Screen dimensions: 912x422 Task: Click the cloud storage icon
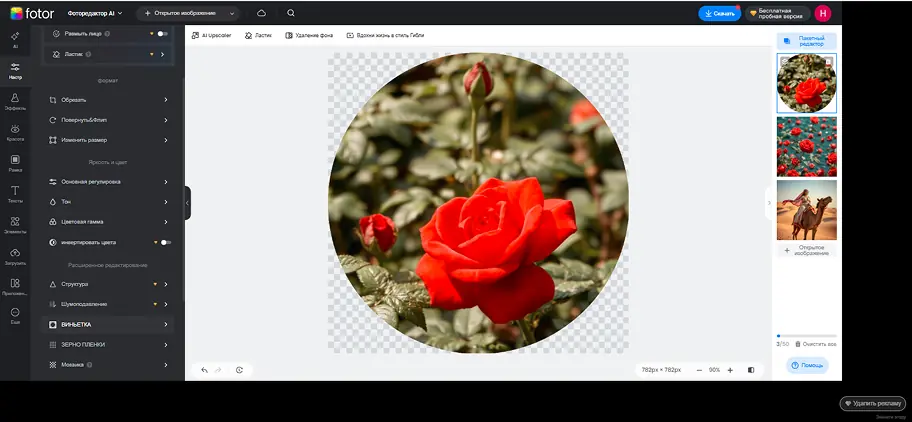coord(262,13)
